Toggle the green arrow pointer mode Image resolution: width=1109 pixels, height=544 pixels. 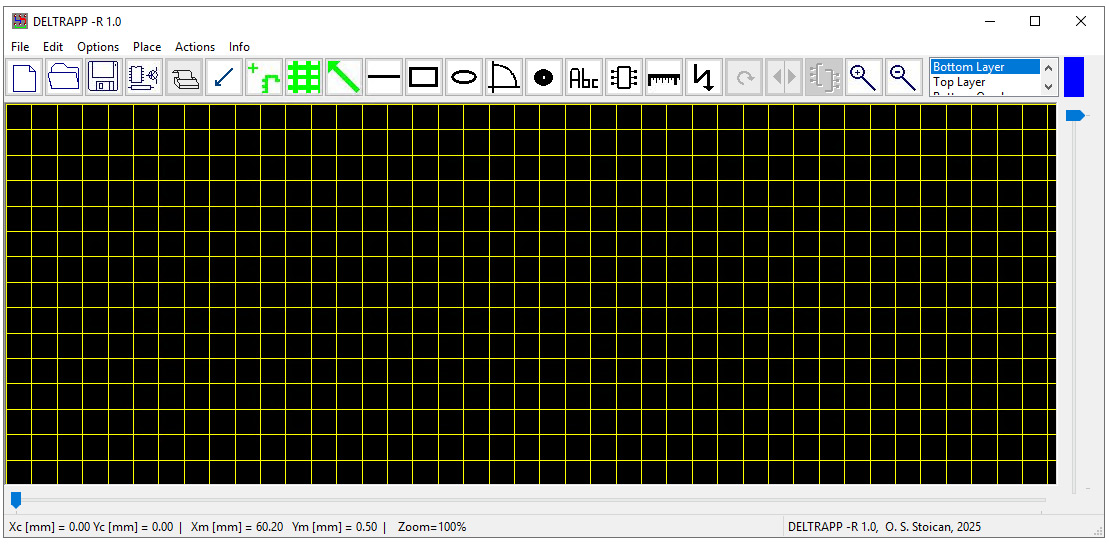(x=344, y=77)
